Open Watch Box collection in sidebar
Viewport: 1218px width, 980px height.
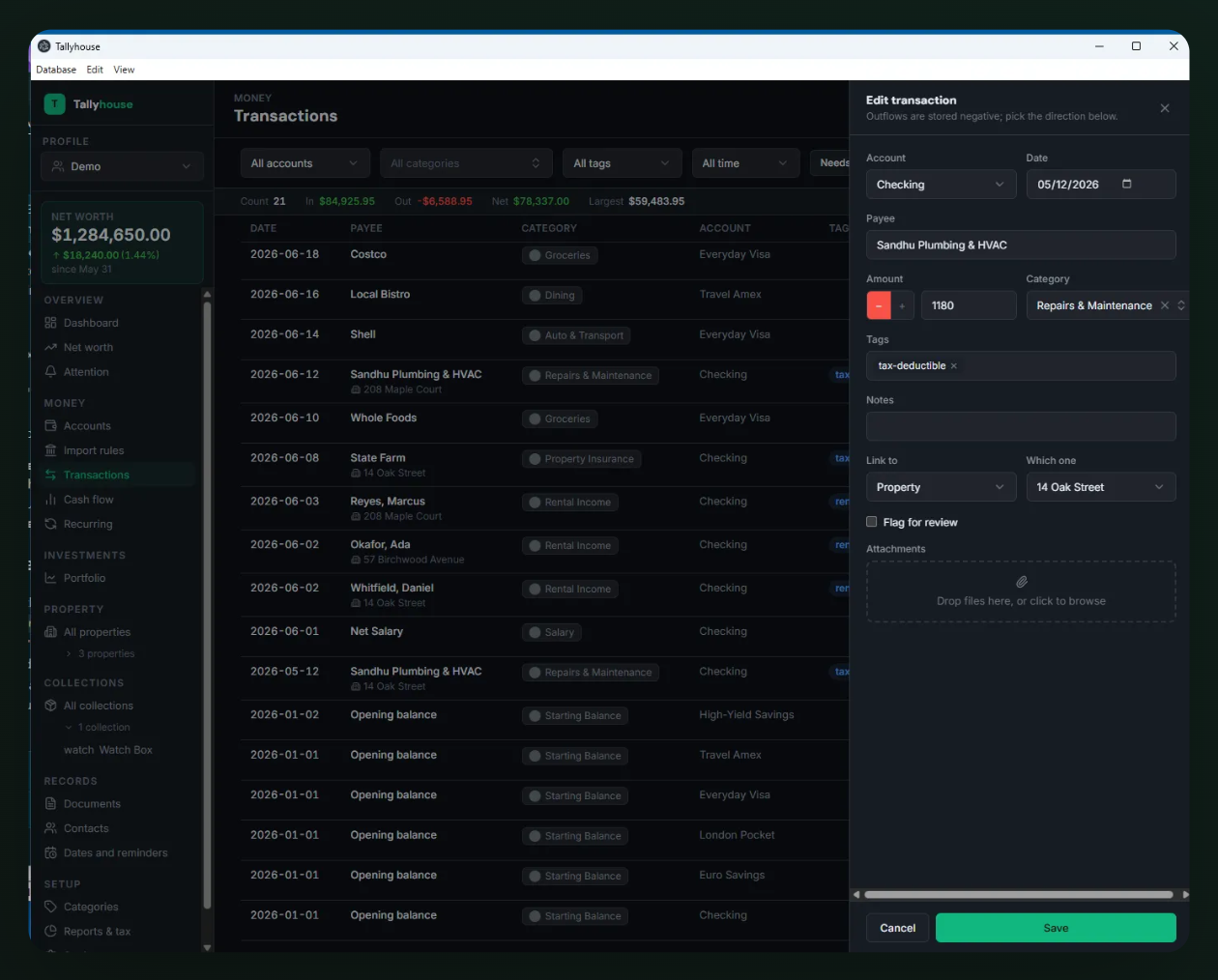click(108, 750)
